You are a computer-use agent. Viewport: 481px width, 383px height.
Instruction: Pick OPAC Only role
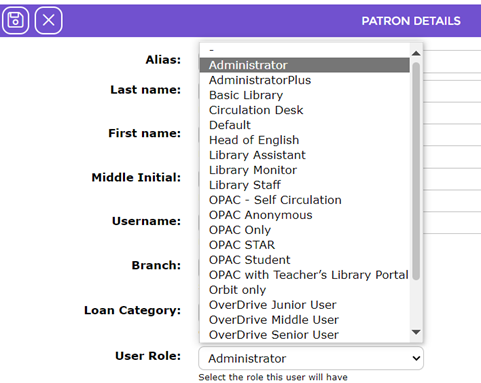[x=305, y=230]
